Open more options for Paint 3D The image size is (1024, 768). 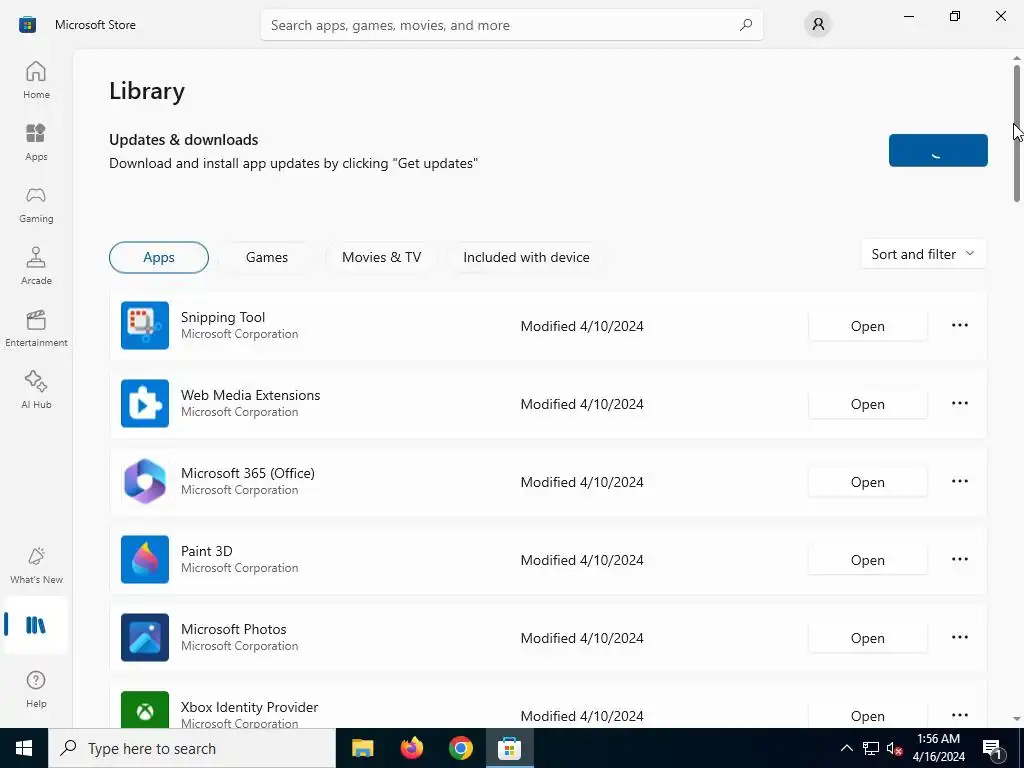point(959,560)
